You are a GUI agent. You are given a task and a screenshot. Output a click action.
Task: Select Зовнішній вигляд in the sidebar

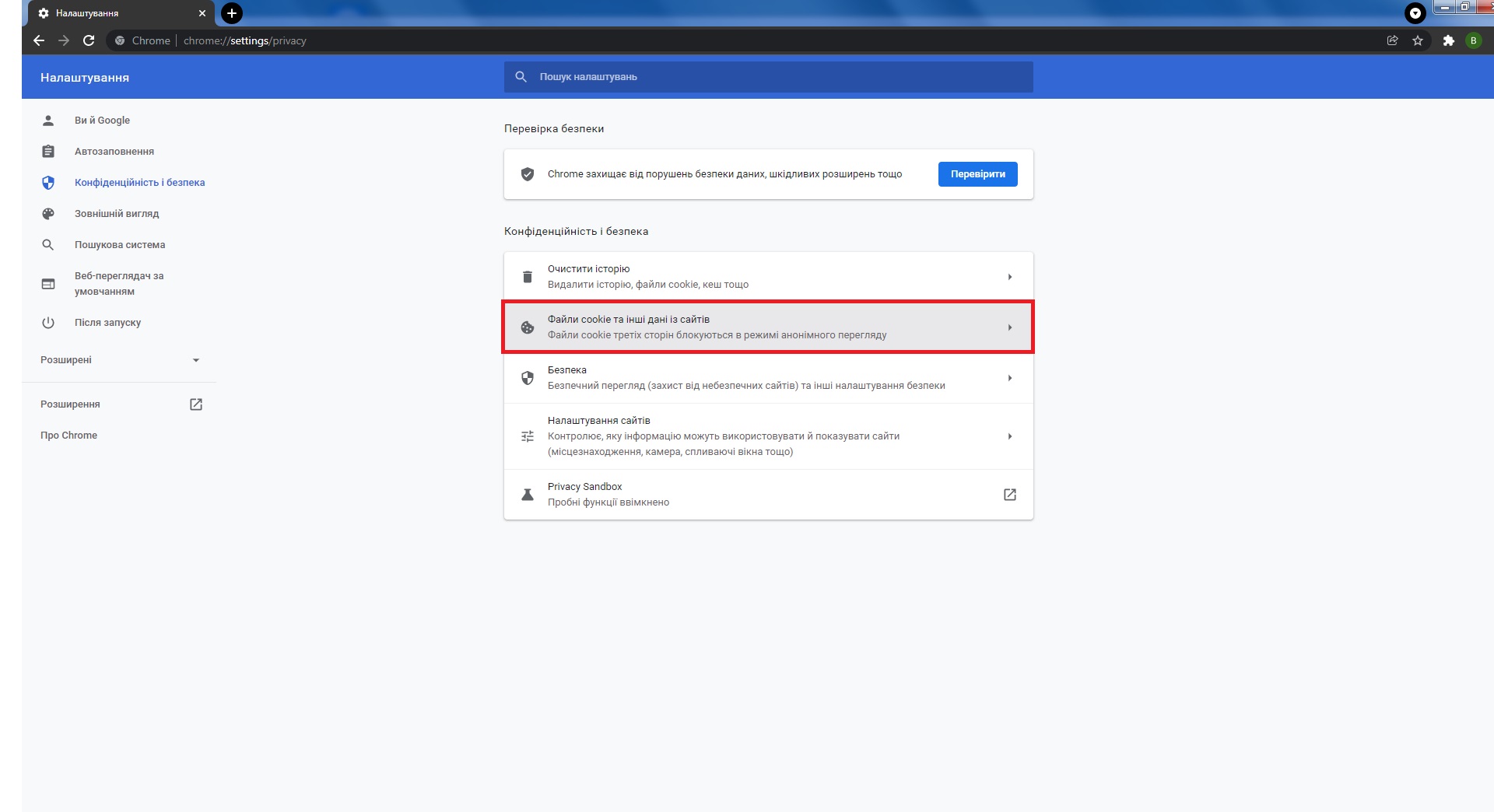(116, 214)
